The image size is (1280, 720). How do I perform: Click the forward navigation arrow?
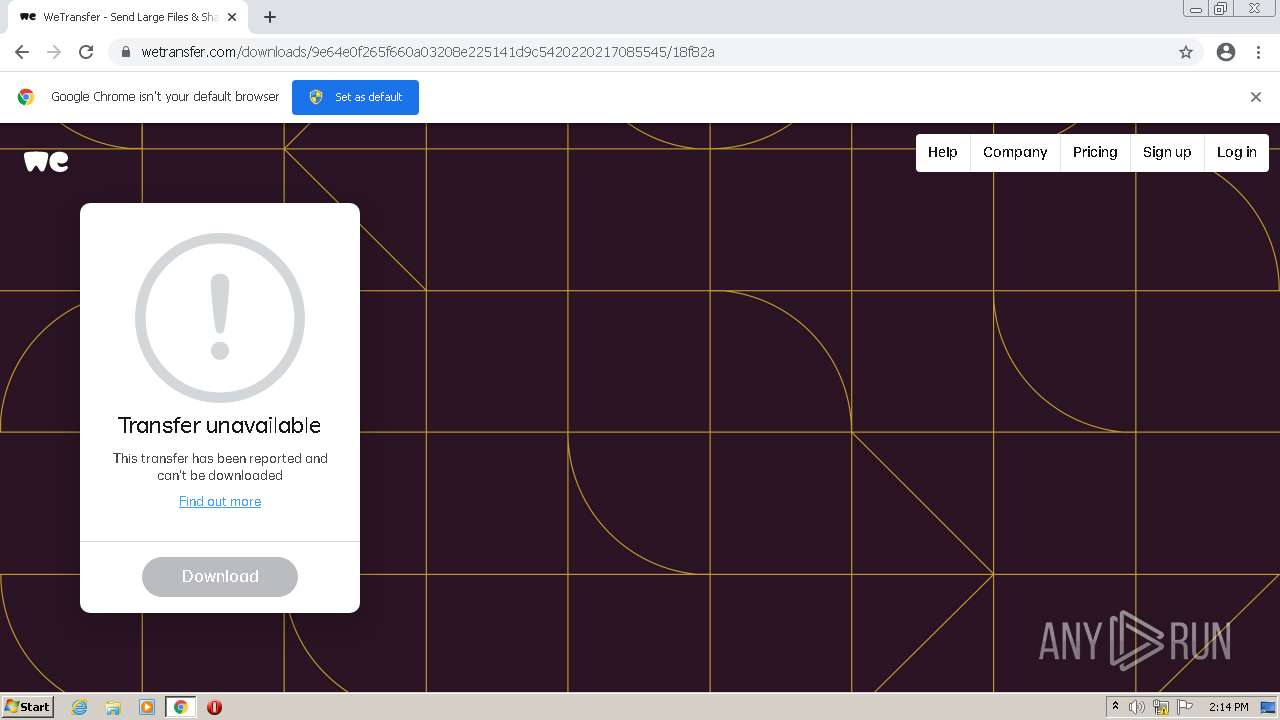[x=54, y=52]
